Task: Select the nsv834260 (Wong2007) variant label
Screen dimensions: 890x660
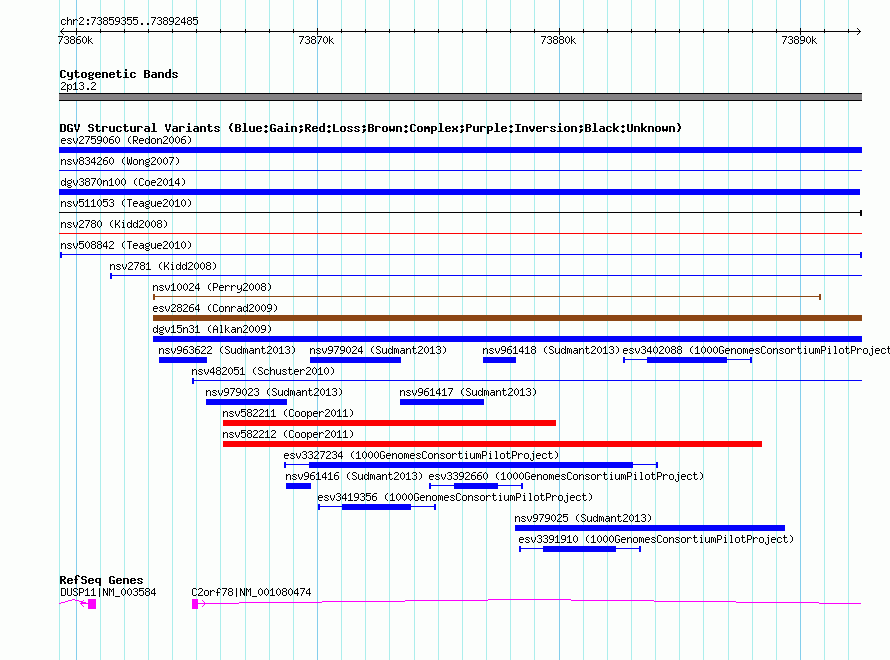Action: click(120, 161)
